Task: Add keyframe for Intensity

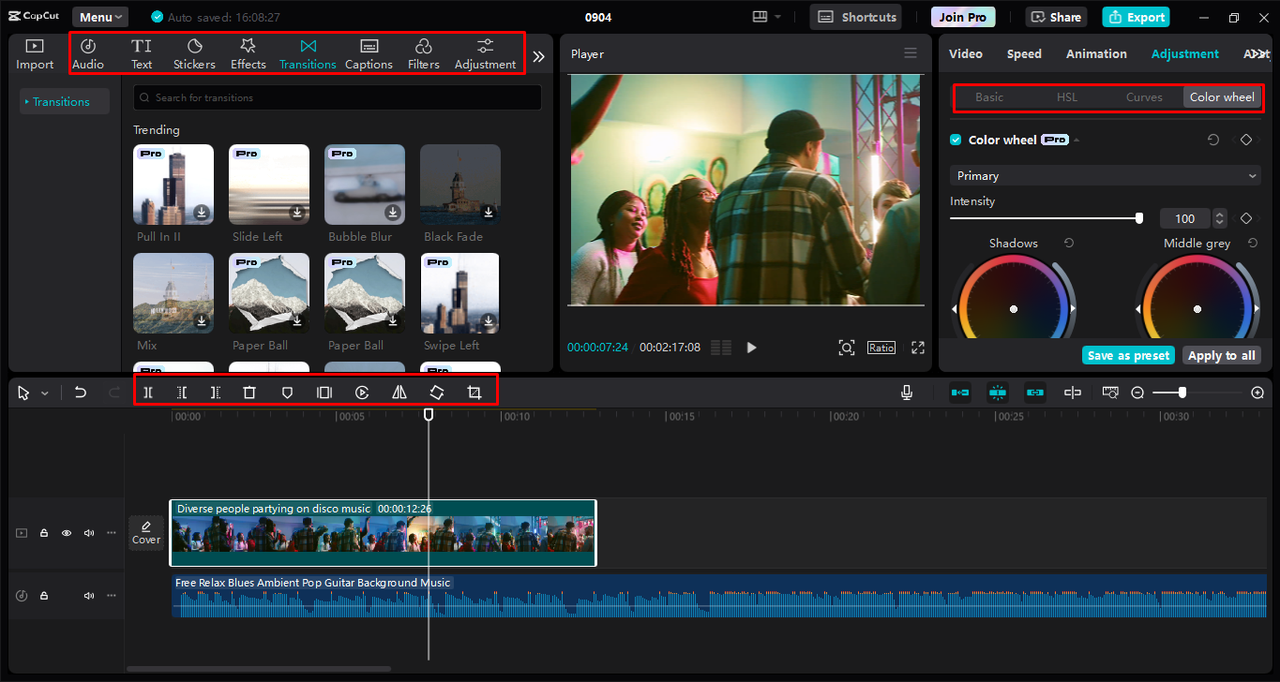Action: tap(1246, 218)
